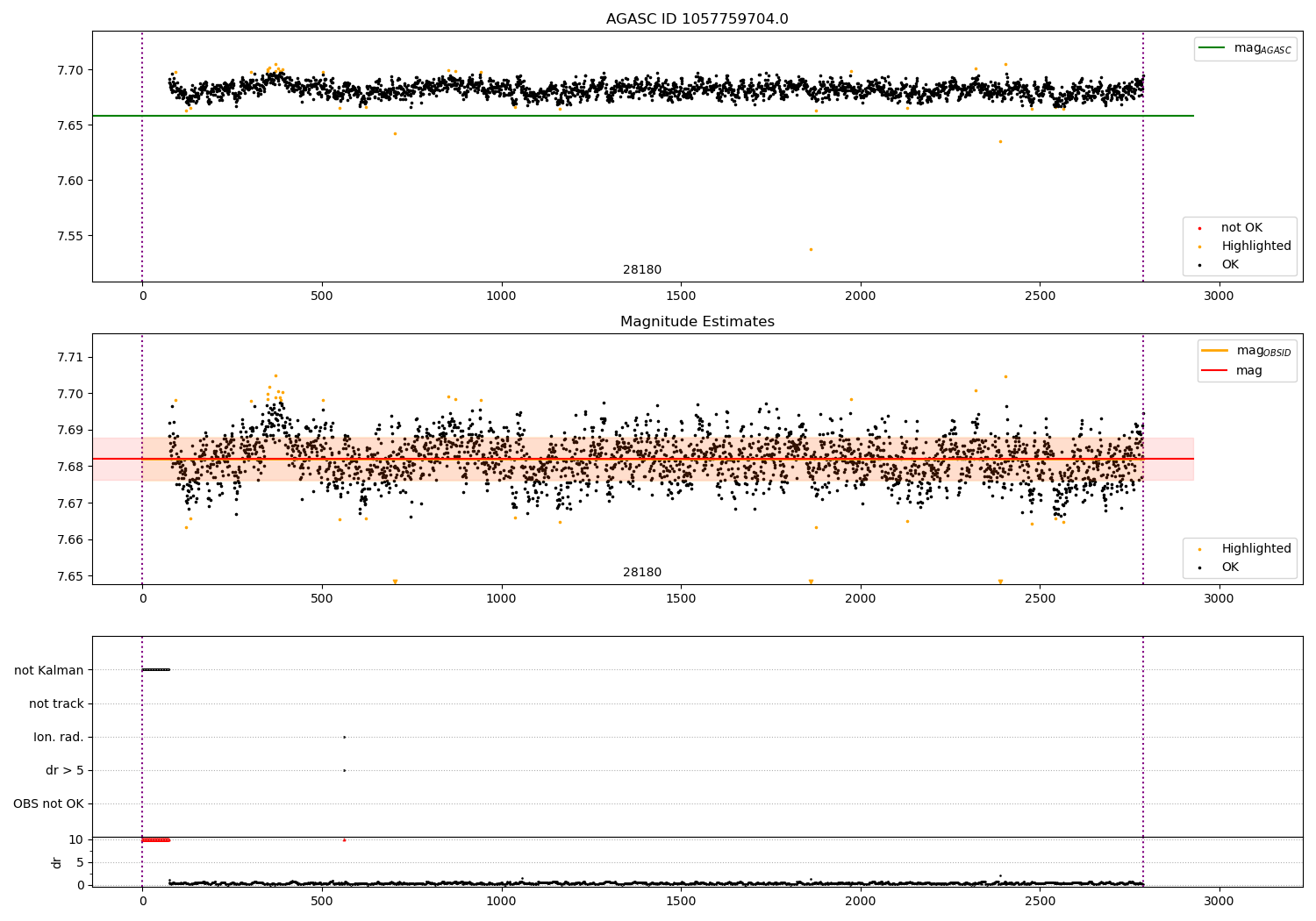
Task: Click the black point on the 'dr > 5' row
Action: click(344, 770)
